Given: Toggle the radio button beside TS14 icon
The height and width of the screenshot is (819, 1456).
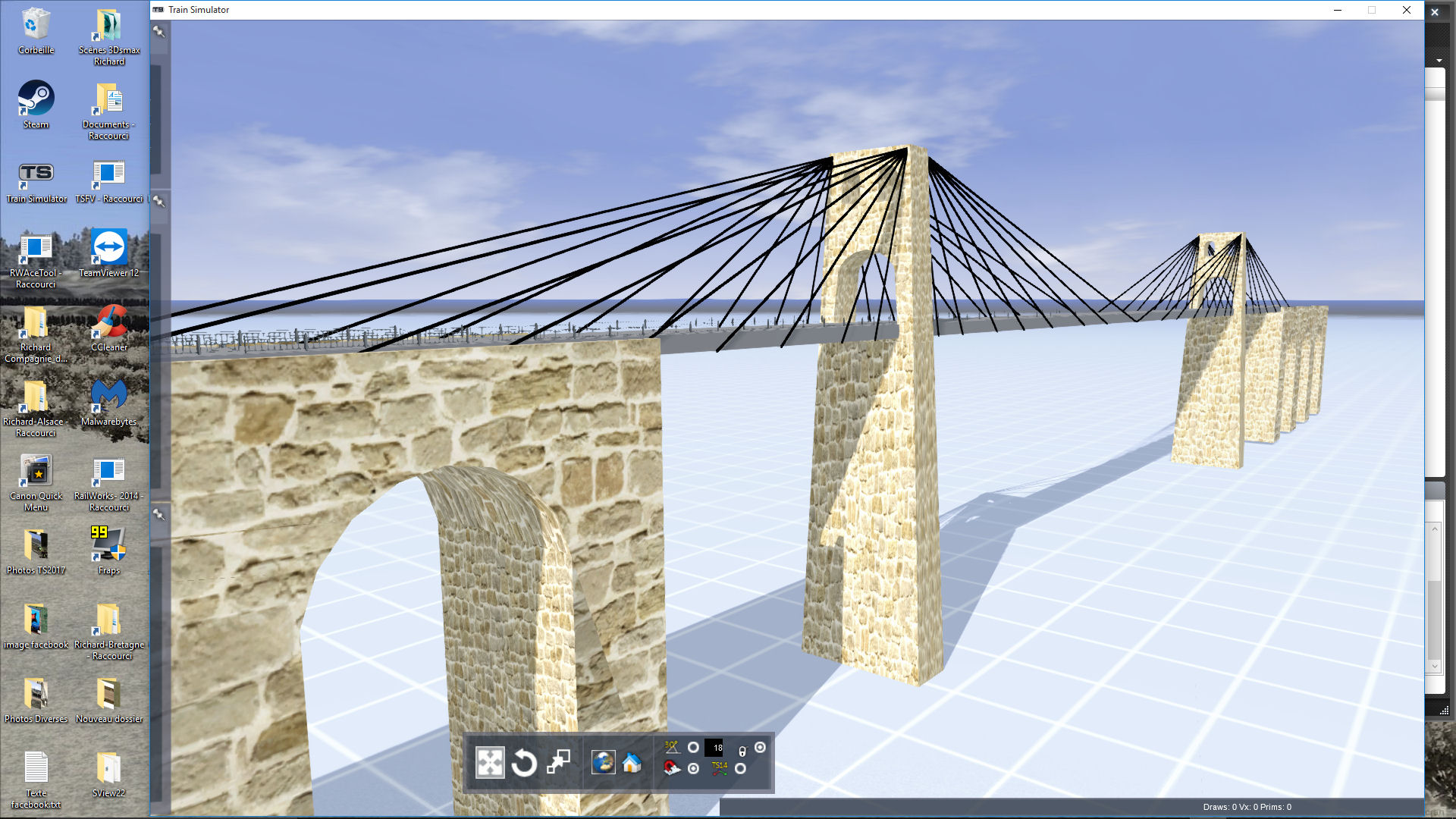Looking at the screenshot, I should click(740, 768).
